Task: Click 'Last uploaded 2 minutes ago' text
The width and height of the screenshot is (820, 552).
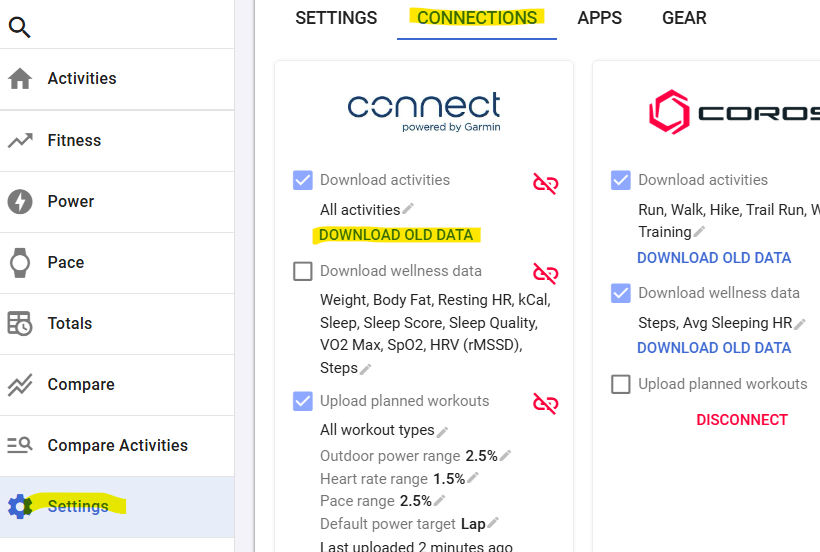Action: point(416,546)
